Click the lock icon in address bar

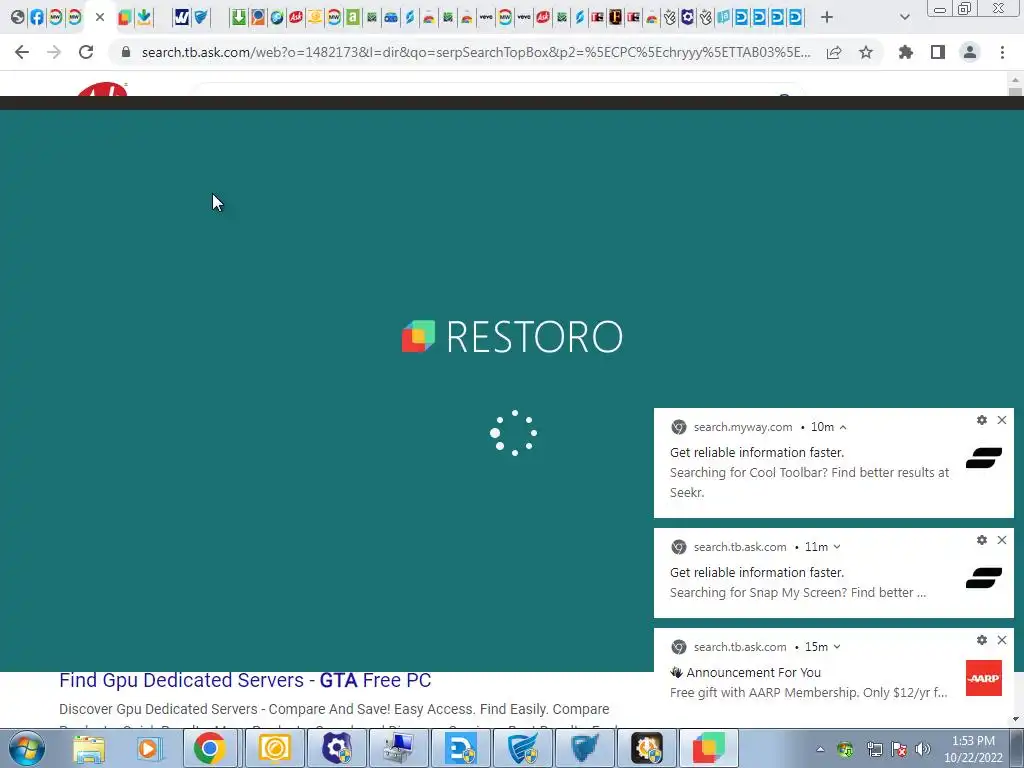click(x=126, y=52)
